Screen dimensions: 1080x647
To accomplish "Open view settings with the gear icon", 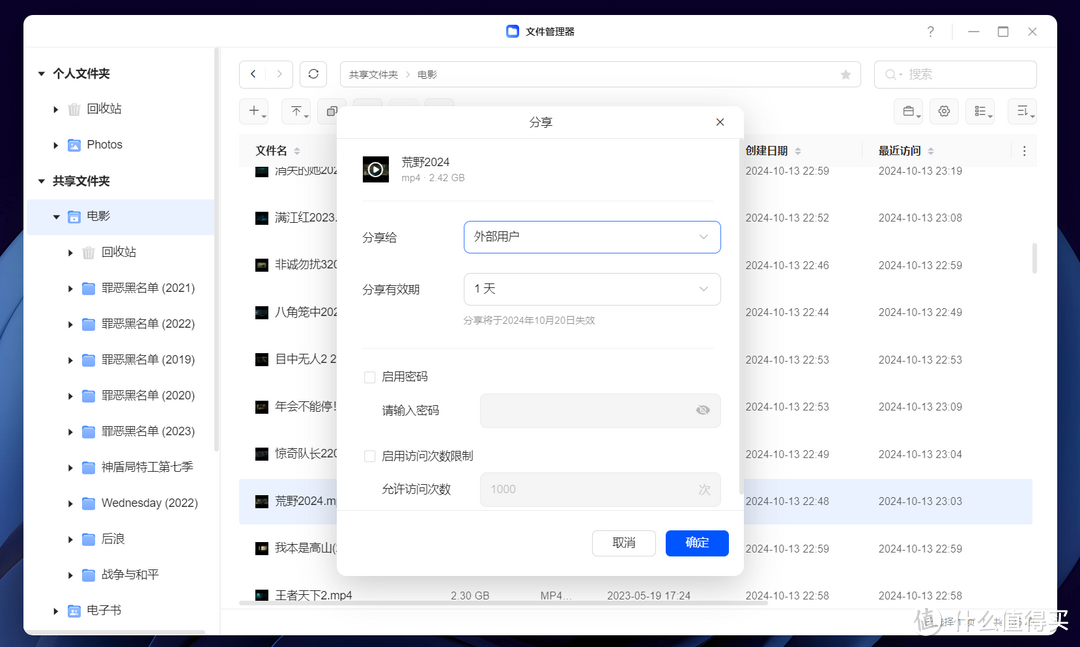I will (x=944, y=111).
